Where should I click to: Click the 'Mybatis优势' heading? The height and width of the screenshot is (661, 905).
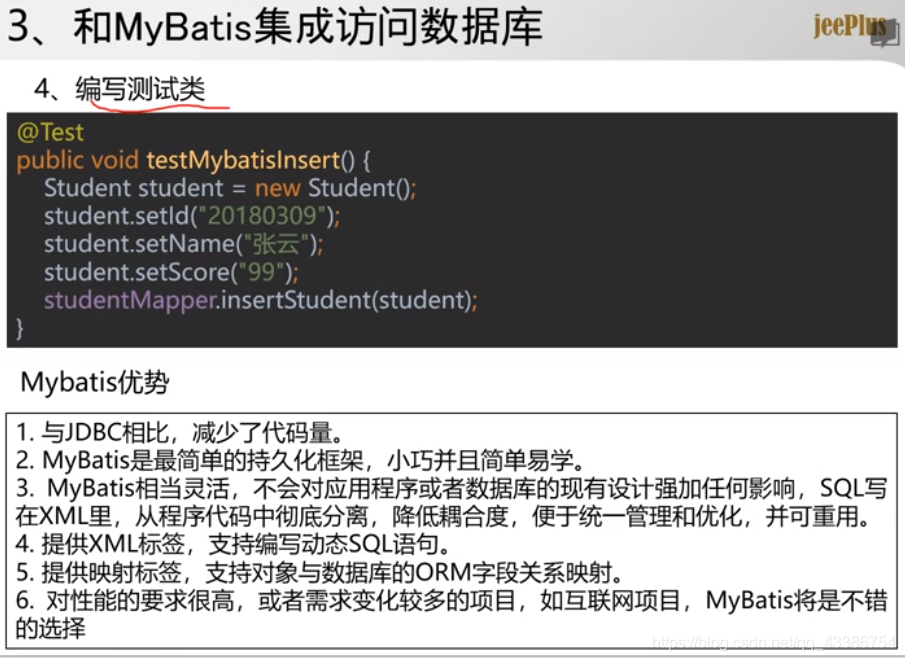(95, 382)
